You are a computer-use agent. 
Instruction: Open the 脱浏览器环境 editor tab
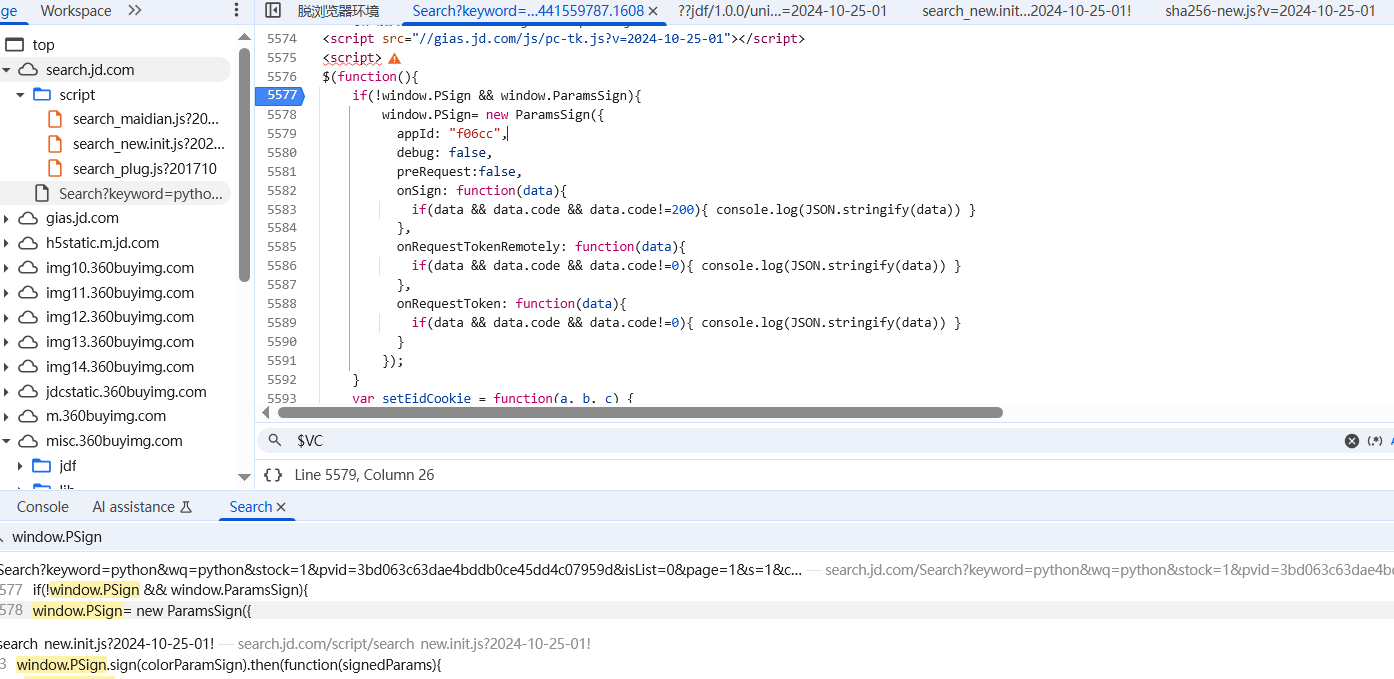tap(339, 11)
